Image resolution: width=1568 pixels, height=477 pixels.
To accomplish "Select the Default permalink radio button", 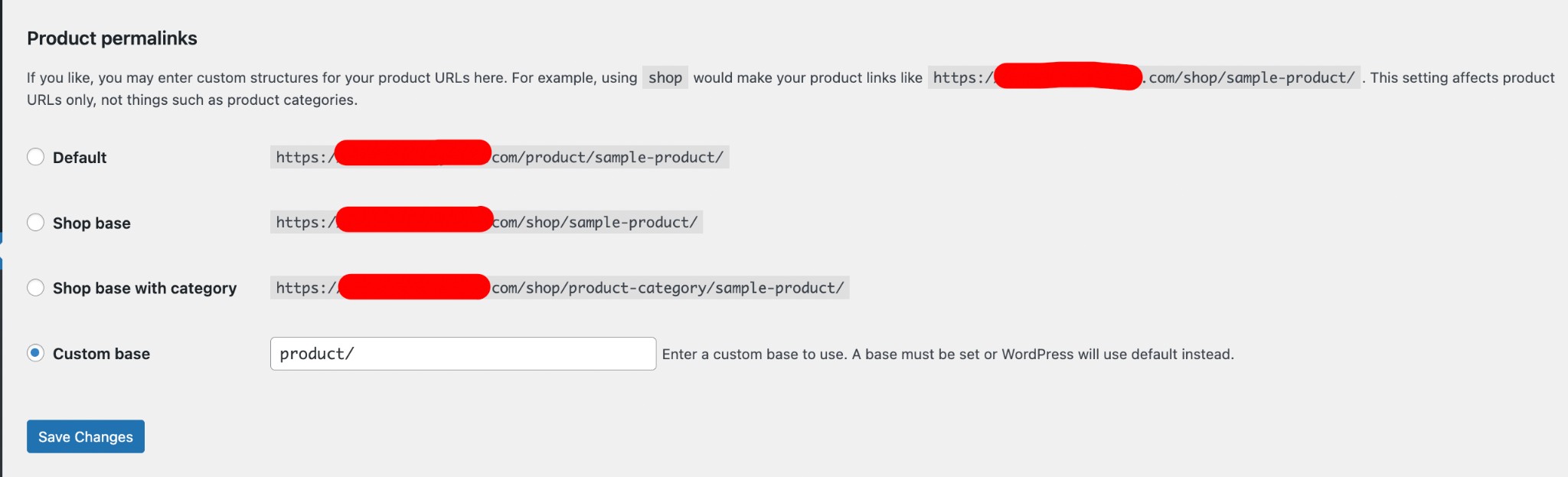I will point(34,156).
